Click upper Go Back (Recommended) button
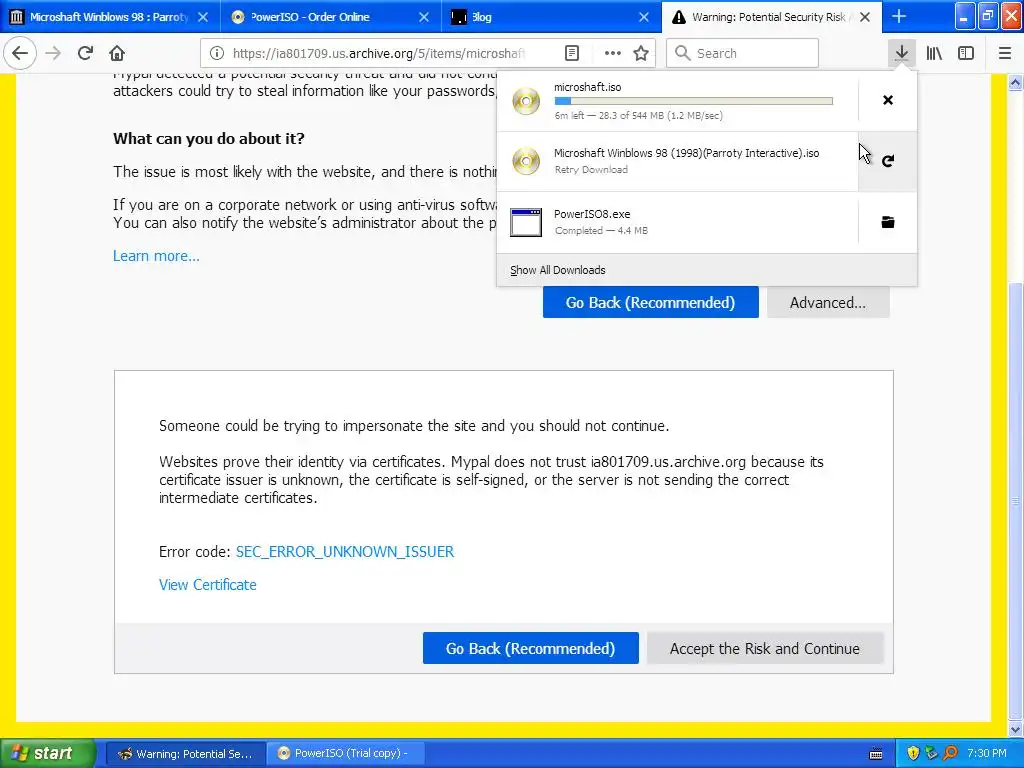This screenshot has height=768, width=1024. pyautogui.click(x=650, y=302)
